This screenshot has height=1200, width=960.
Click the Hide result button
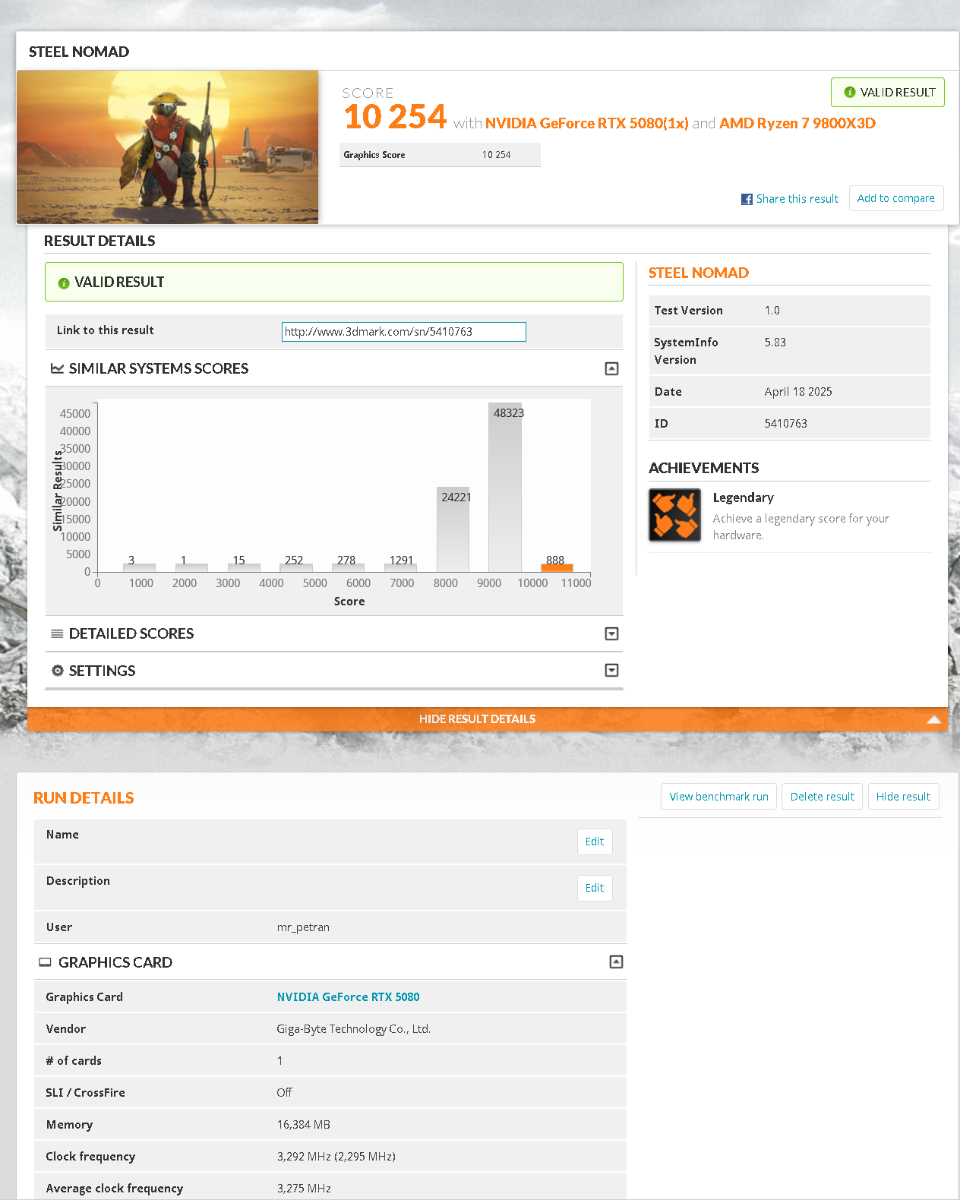903,797
